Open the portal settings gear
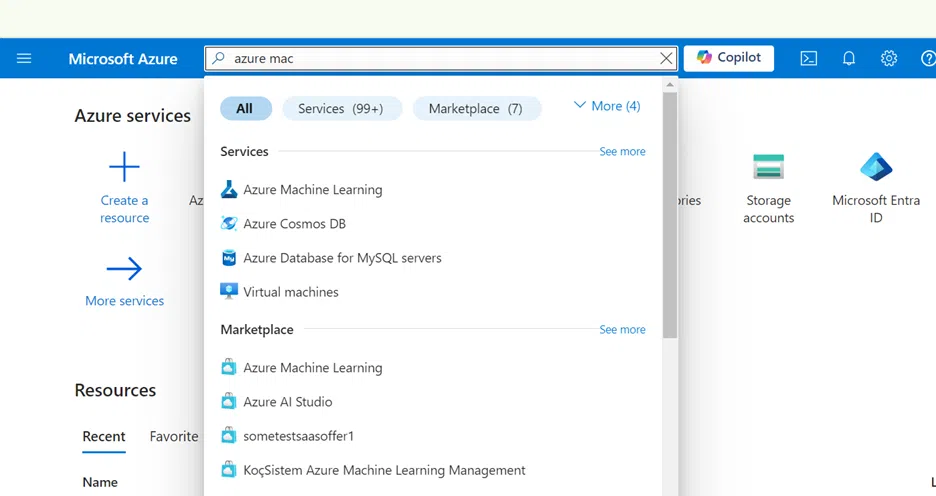936x496 pixels. (889, 58)
